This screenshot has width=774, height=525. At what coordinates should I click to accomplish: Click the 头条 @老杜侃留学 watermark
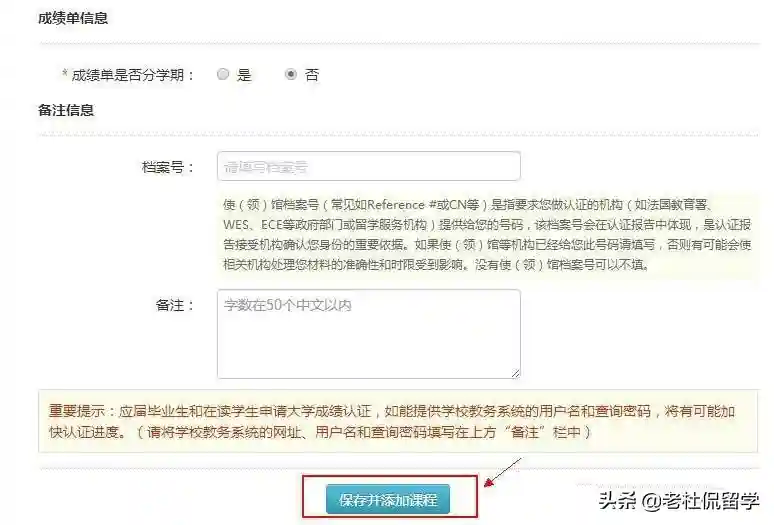point(679,501)
